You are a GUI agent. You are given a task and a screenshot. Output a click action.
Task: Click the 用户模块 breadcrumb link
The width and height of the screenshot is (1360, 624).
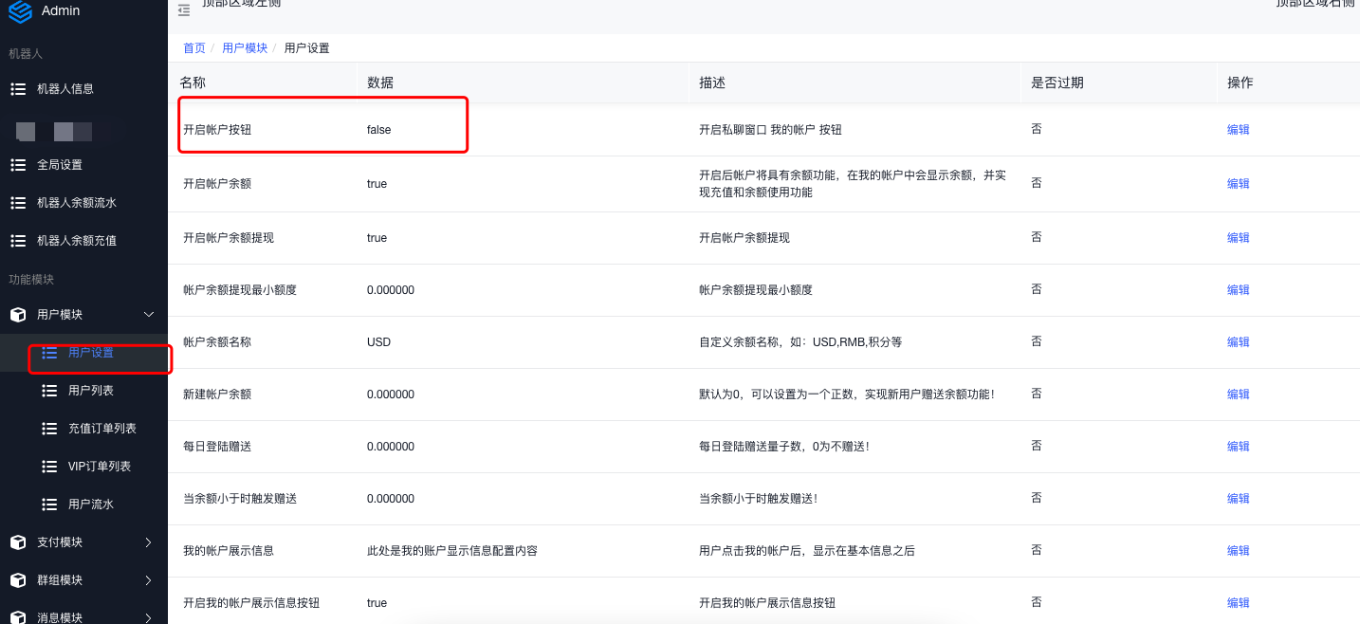tap(245, 48)
